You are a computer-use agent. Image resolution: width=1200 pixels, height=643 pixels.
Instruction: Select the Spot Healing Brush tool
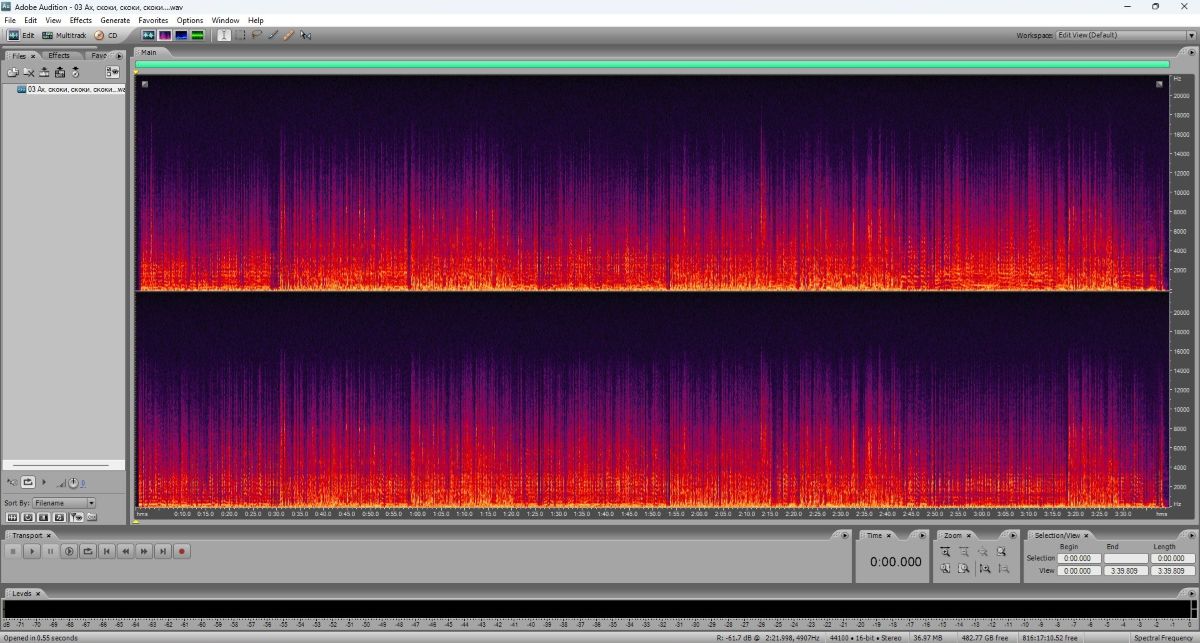click(x=288, y=35)
